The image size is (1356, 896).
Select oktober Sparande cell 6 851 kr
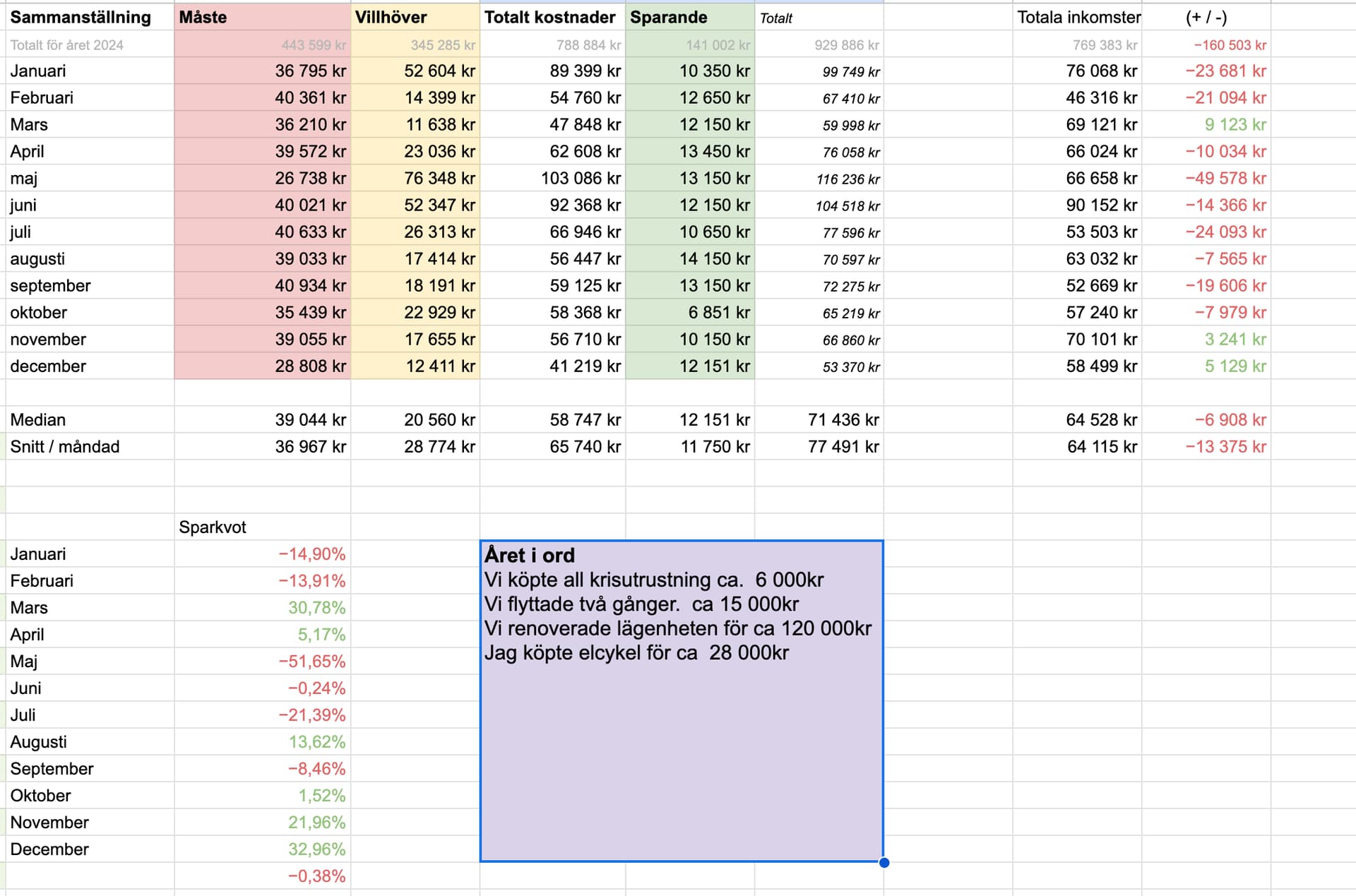[x=719, y=313]
